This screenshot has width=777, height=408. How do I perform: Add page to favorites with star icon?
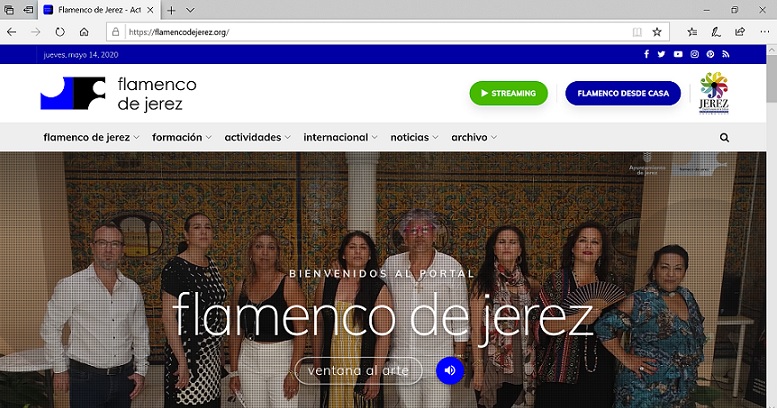click(x=657, y=31)
